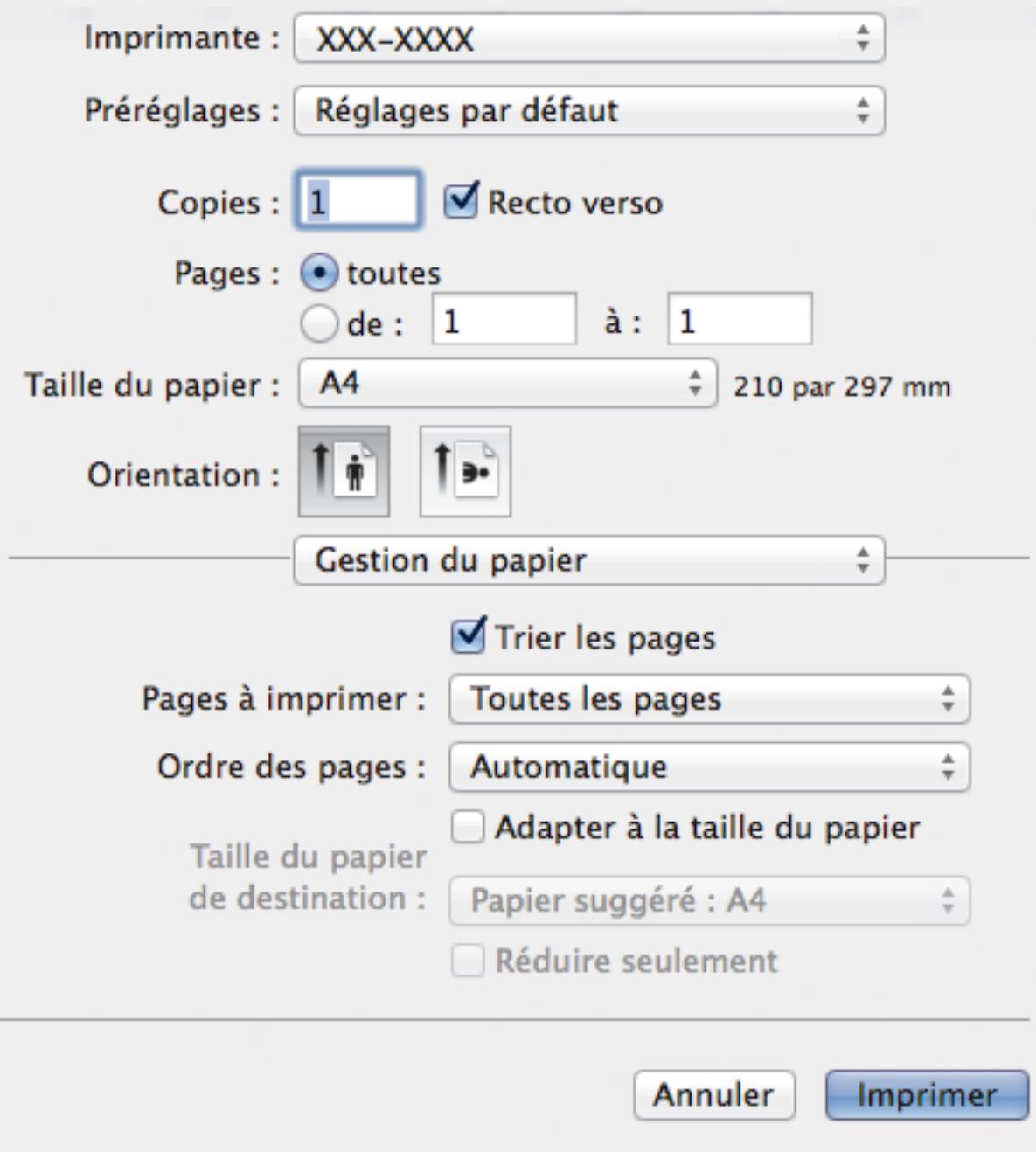Image resolution: width=1036 pixels, height=1152 pixels.
Task: Click the Copies number field
Action: 359,201
